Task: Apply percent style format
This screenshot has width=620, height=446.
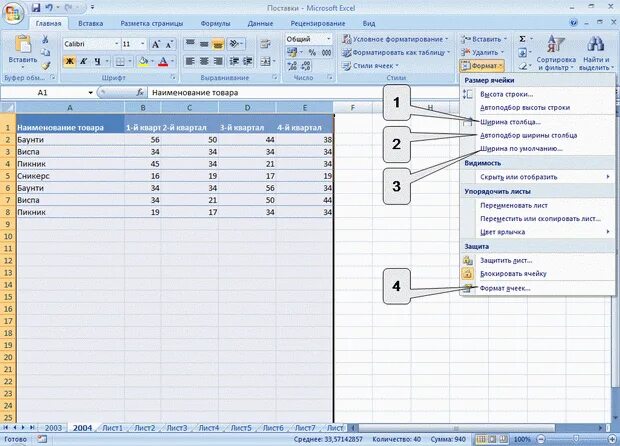Action: (x=312, y=53)
